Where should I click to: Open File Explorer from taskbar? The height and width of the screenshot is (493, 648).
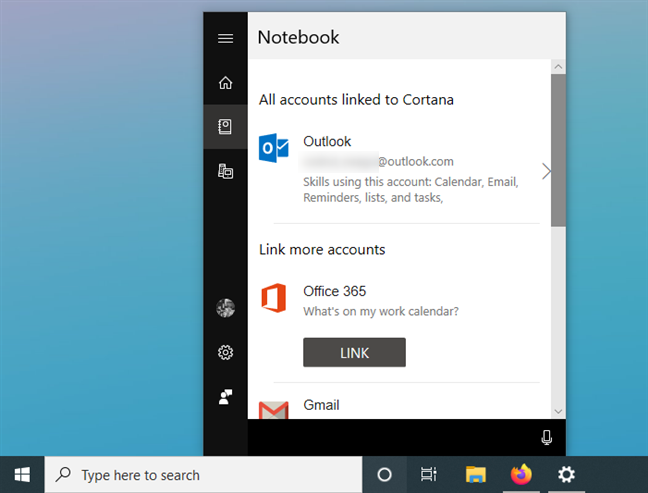click(476, 474)
